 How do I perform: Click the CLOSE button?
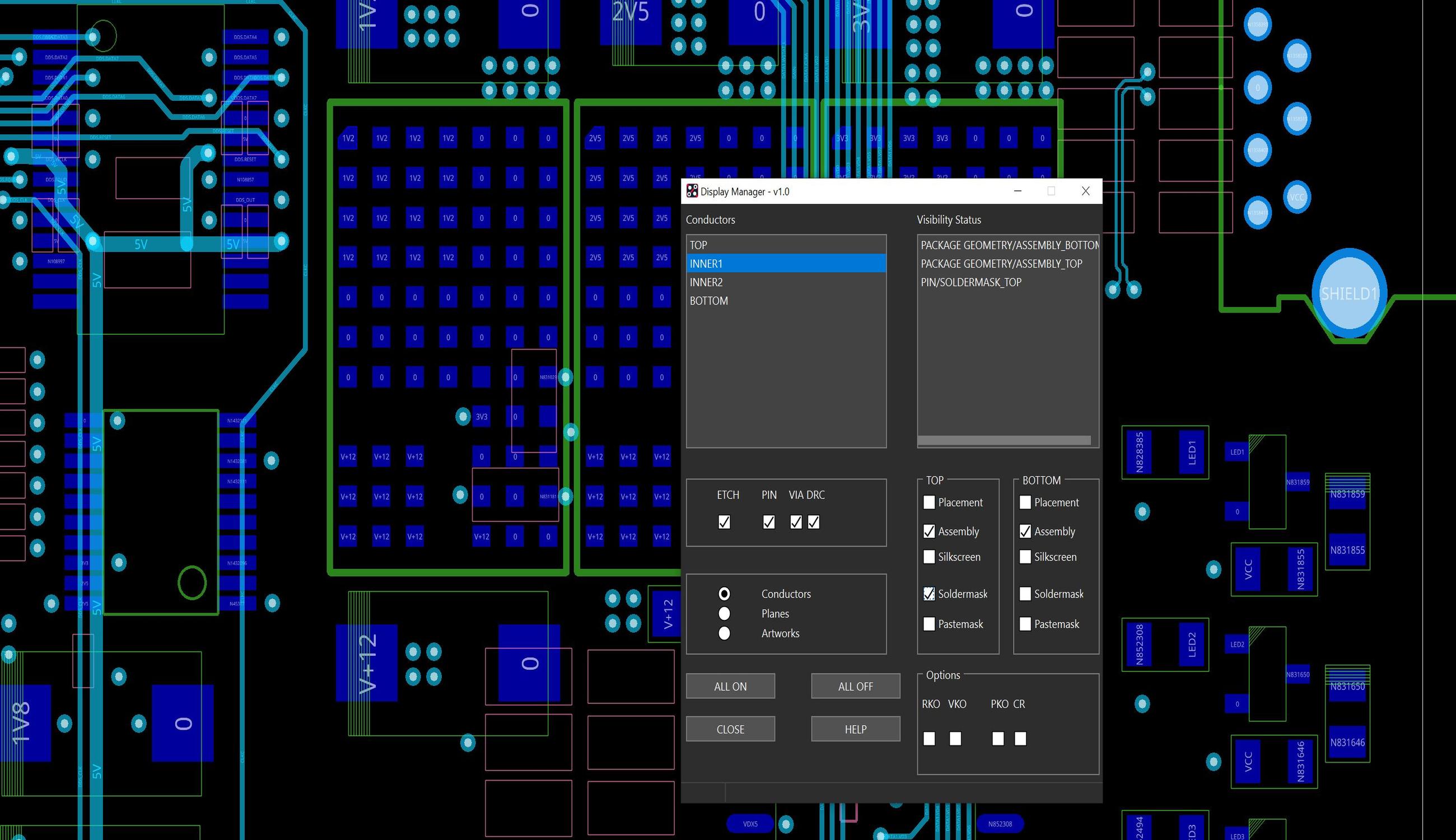pyautogui.click(x=730, y=729)
